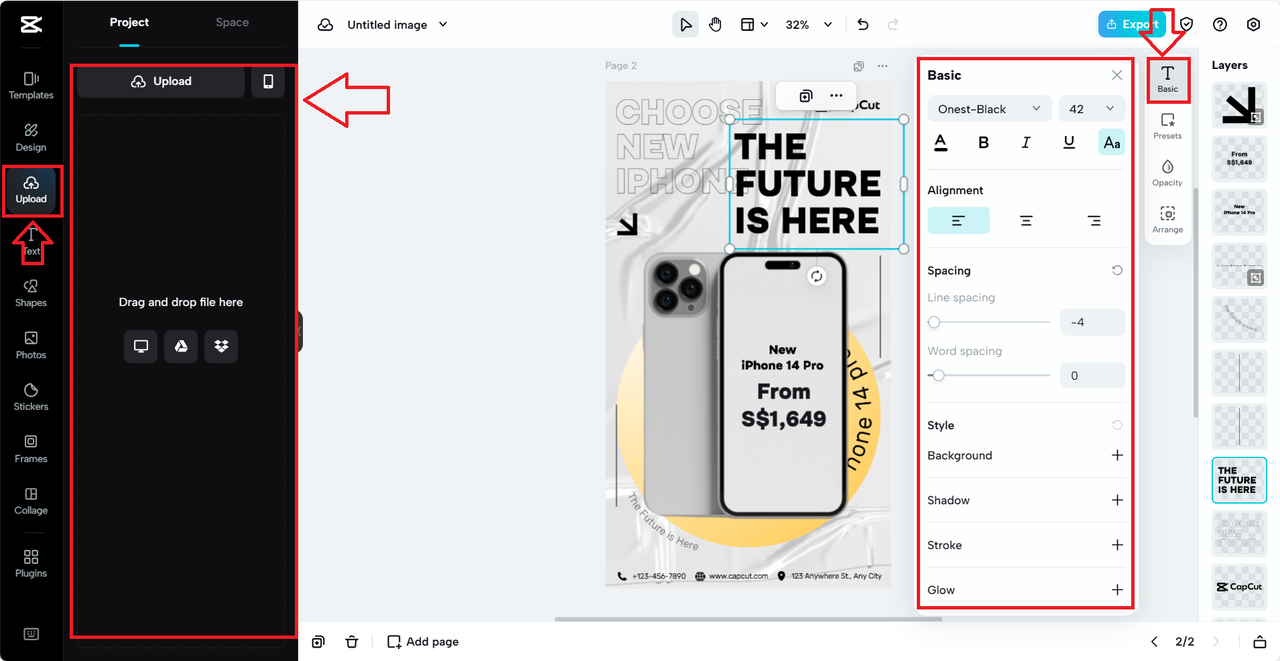Open the Templates sidebar section
The width and height of the screenshot is (1280, 661).
point(31,86)
